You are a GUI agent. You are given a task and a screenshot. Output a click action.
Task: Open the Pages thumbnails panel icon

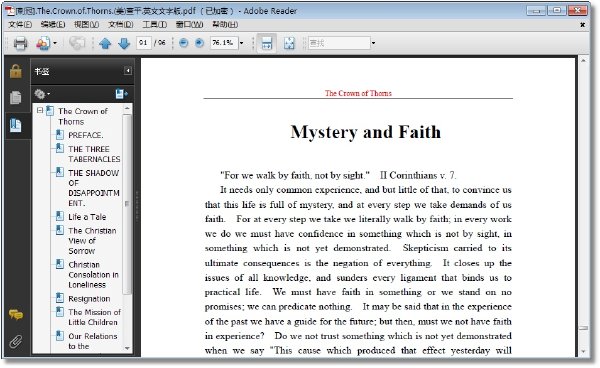tap(16, 98)
